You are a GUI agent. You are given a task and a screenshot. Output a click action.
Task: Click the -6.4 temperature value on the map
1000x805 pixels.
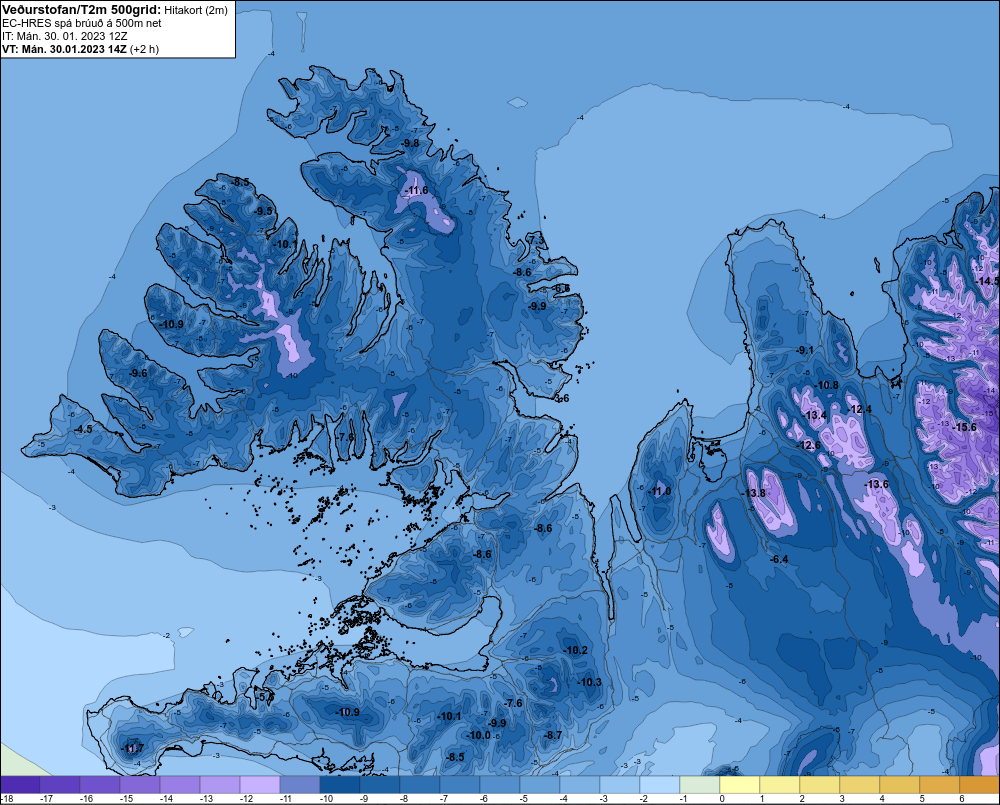[779, 559]
